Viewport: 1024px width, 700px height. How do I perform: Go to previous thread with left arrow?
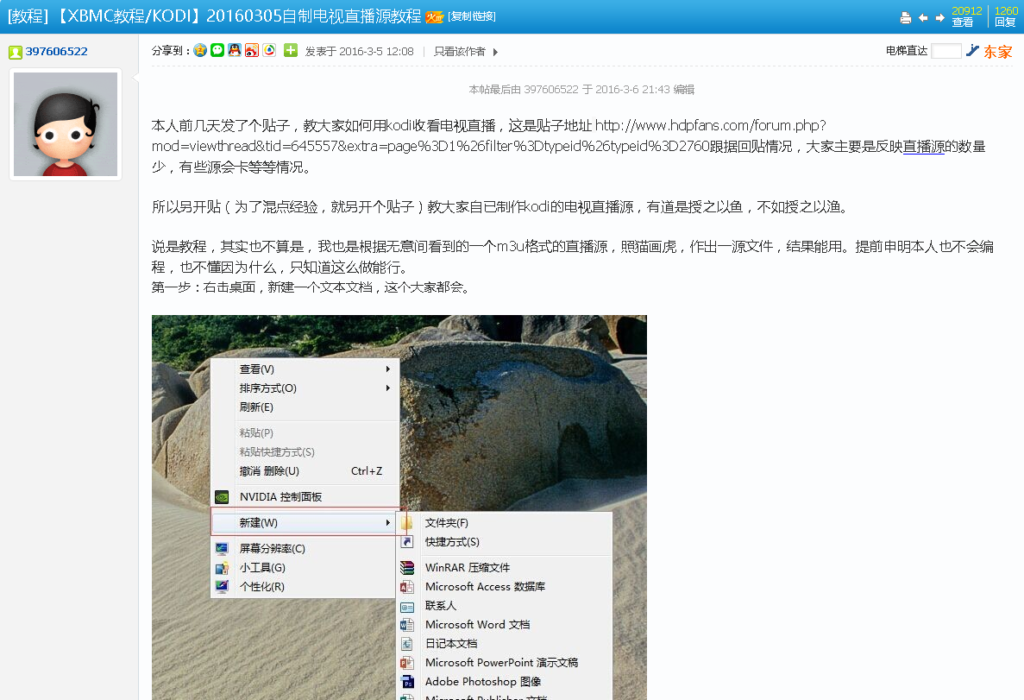pos(923,17)
